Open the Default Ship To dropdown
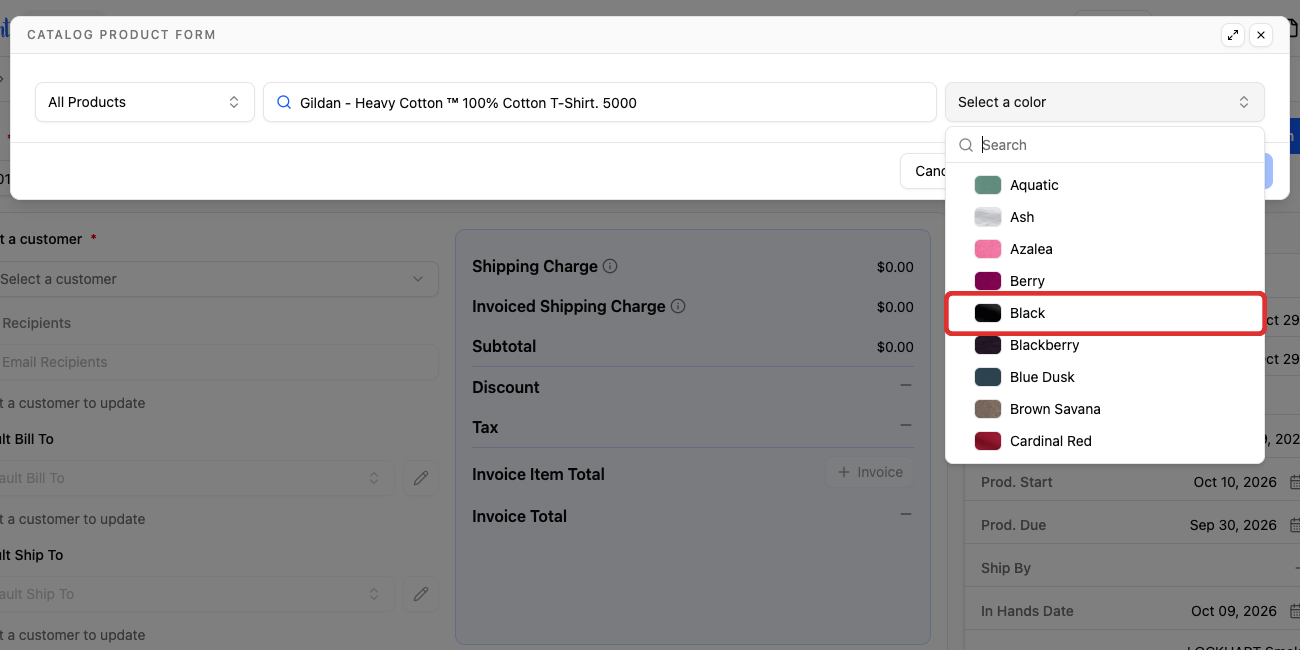Image resolution: width=1300 pixels, height=650 pixels. pos(195,594)
